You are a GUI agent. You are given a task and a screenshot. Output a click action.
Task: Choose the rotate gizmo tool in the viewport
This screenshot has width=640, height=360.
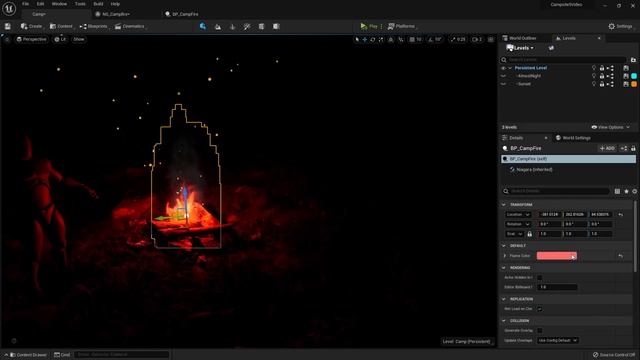(x=373, y=40)
